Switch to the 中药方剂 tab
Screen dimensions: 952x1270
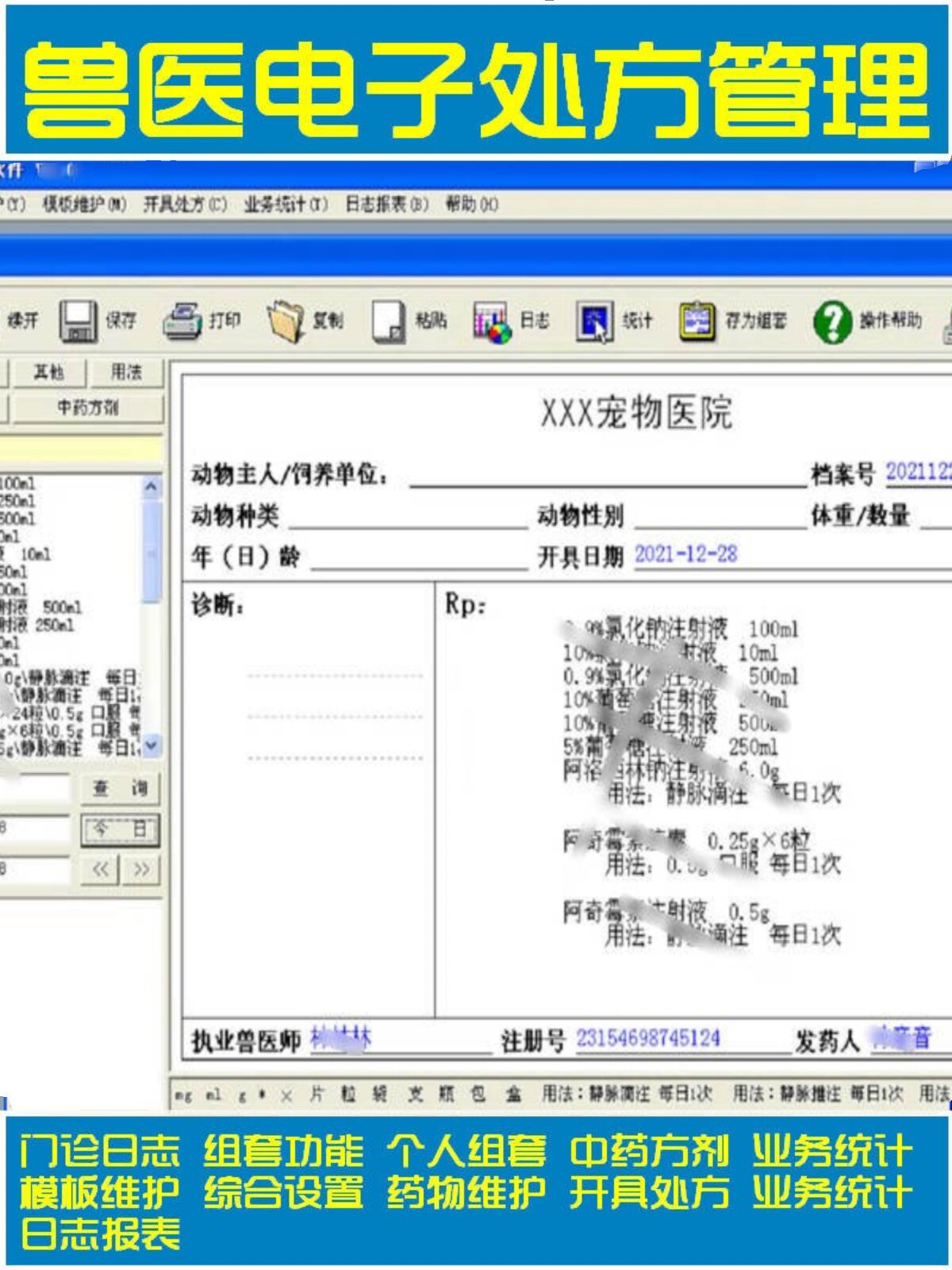click(87, 408)
